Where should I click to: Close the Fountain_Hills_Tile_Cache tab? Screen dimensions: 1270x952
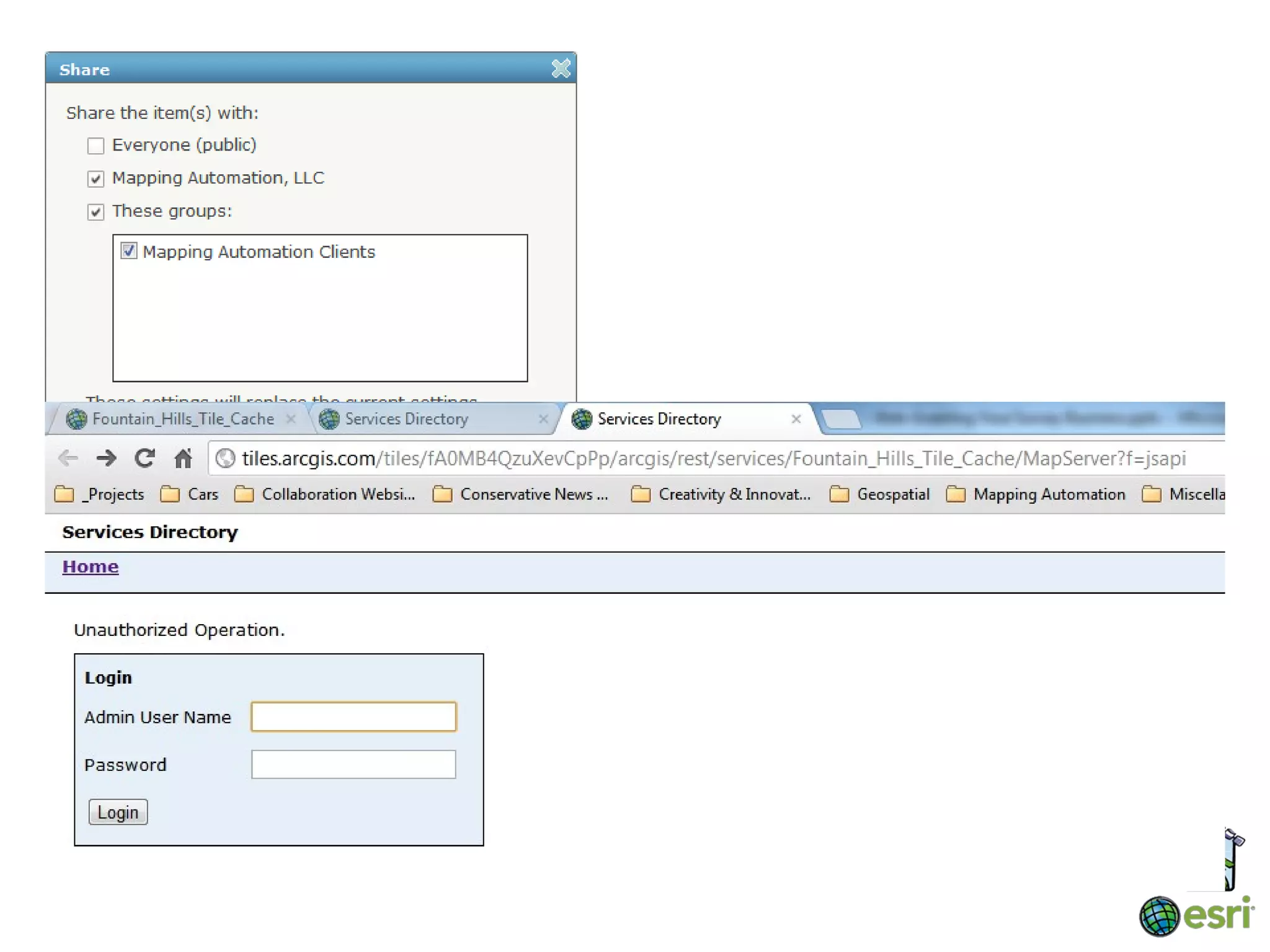click(x=290, y=419)
